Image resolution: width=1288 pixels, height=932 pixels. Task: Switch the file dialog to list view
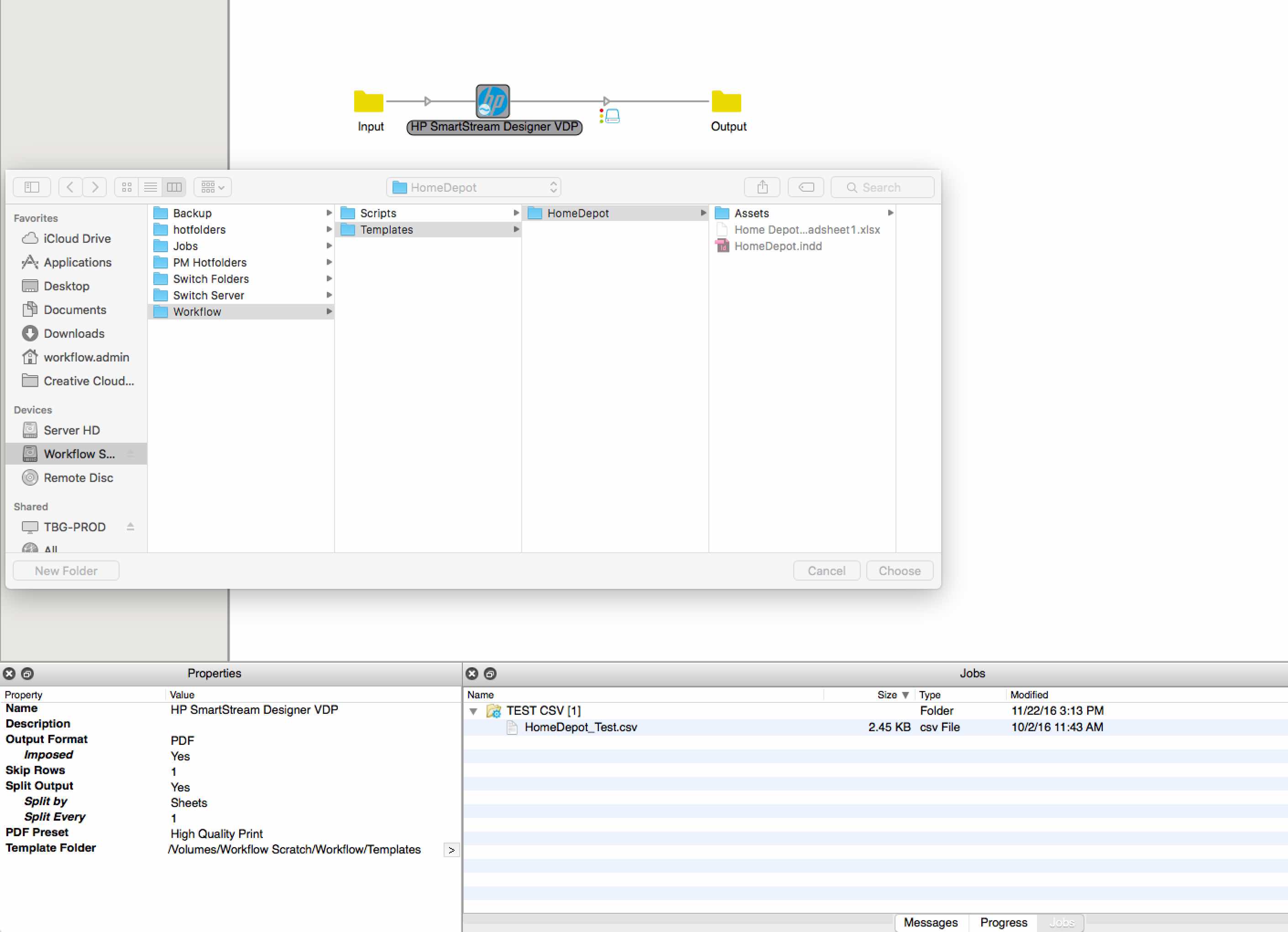[x=151, y=187]
